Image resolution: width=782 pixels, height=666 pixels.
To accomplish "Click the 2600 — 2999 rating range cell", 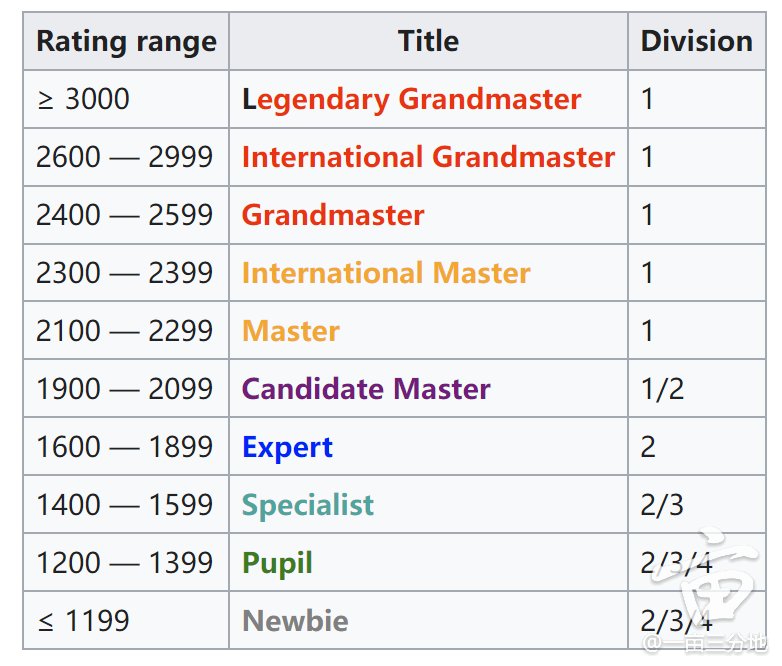I will 126,157.
